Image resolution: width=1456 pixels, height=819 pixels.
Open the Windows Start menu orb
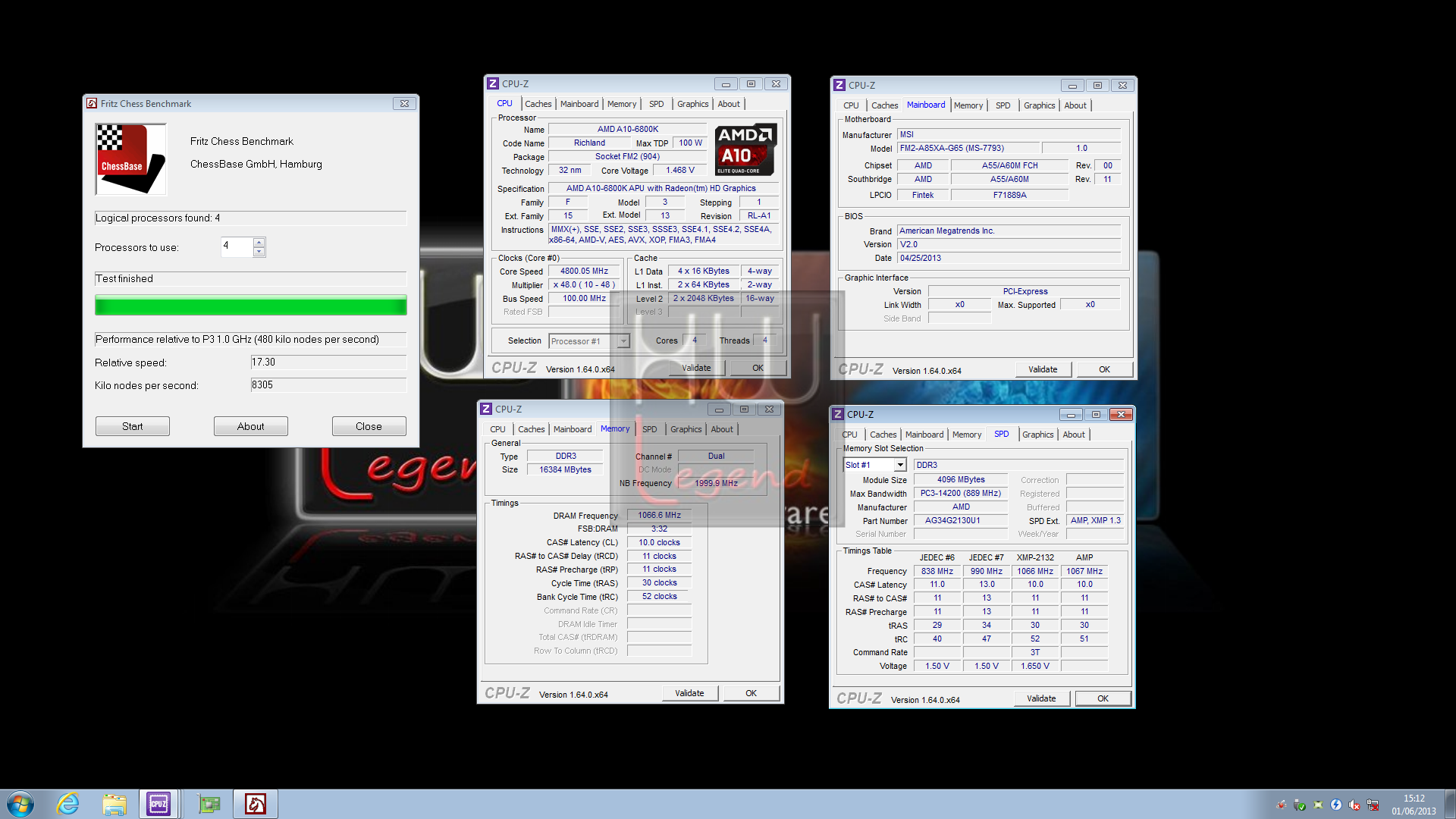[x=20, y=804]
